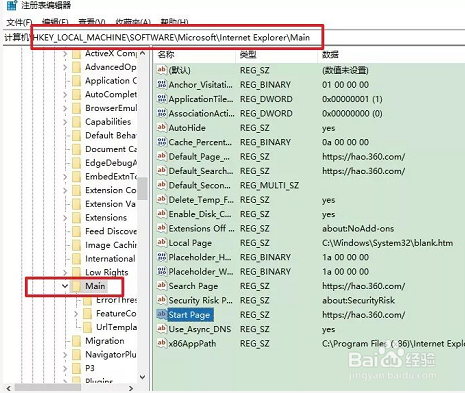Click the tree scroll up arrow

[143, 53]
